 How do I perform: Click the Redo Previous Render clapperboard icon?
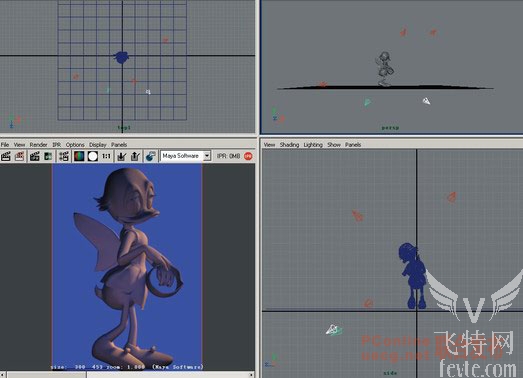click(x=6, y=156)
